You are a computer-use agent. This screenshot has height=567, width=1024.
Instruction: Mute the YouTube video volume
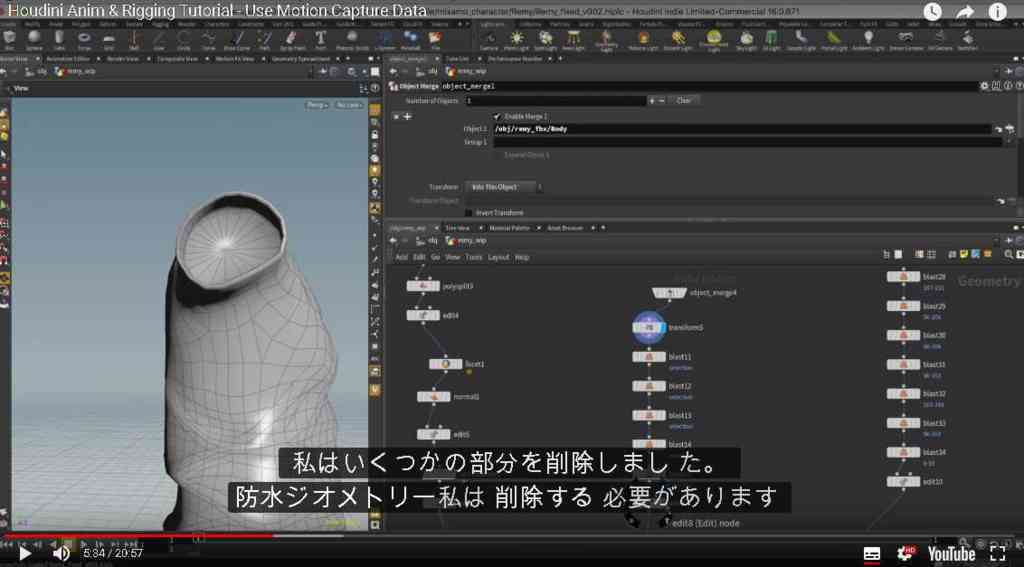[61, 554]
